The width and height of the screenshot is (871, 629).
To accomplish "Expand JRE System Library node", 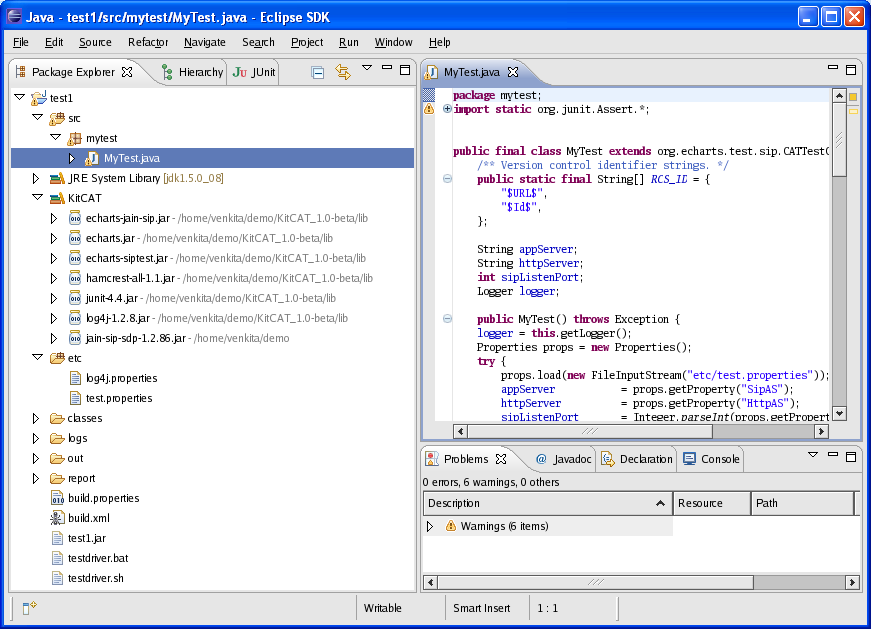I will [x=36, y=178].
